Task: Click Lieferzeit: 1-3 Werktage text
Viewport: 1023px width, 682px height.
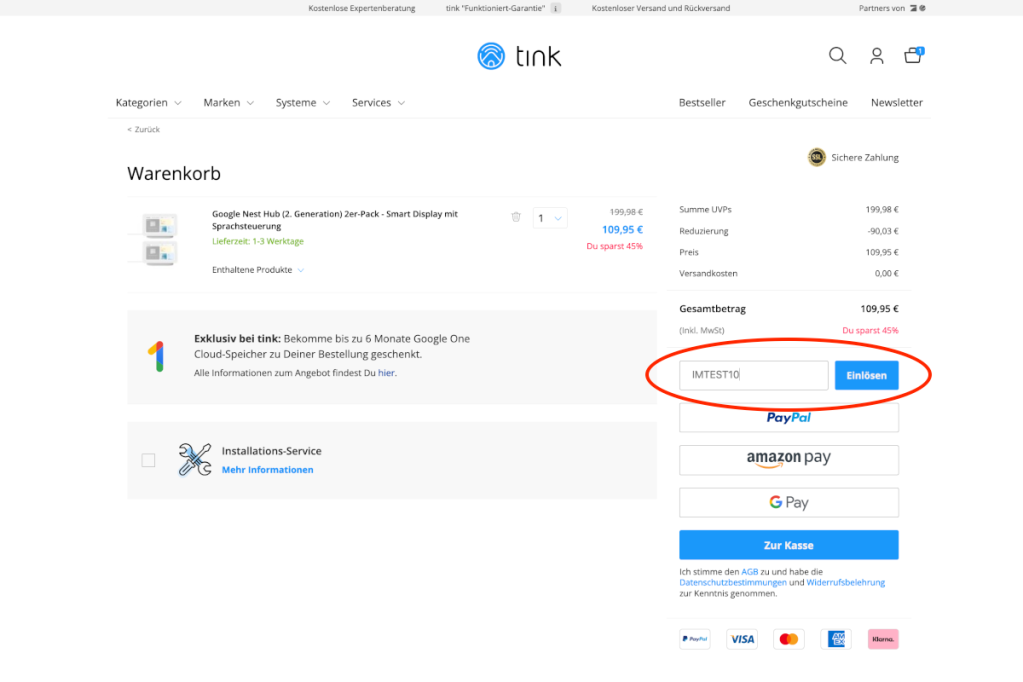Action: pyautogui.click(x=258, y=241)
